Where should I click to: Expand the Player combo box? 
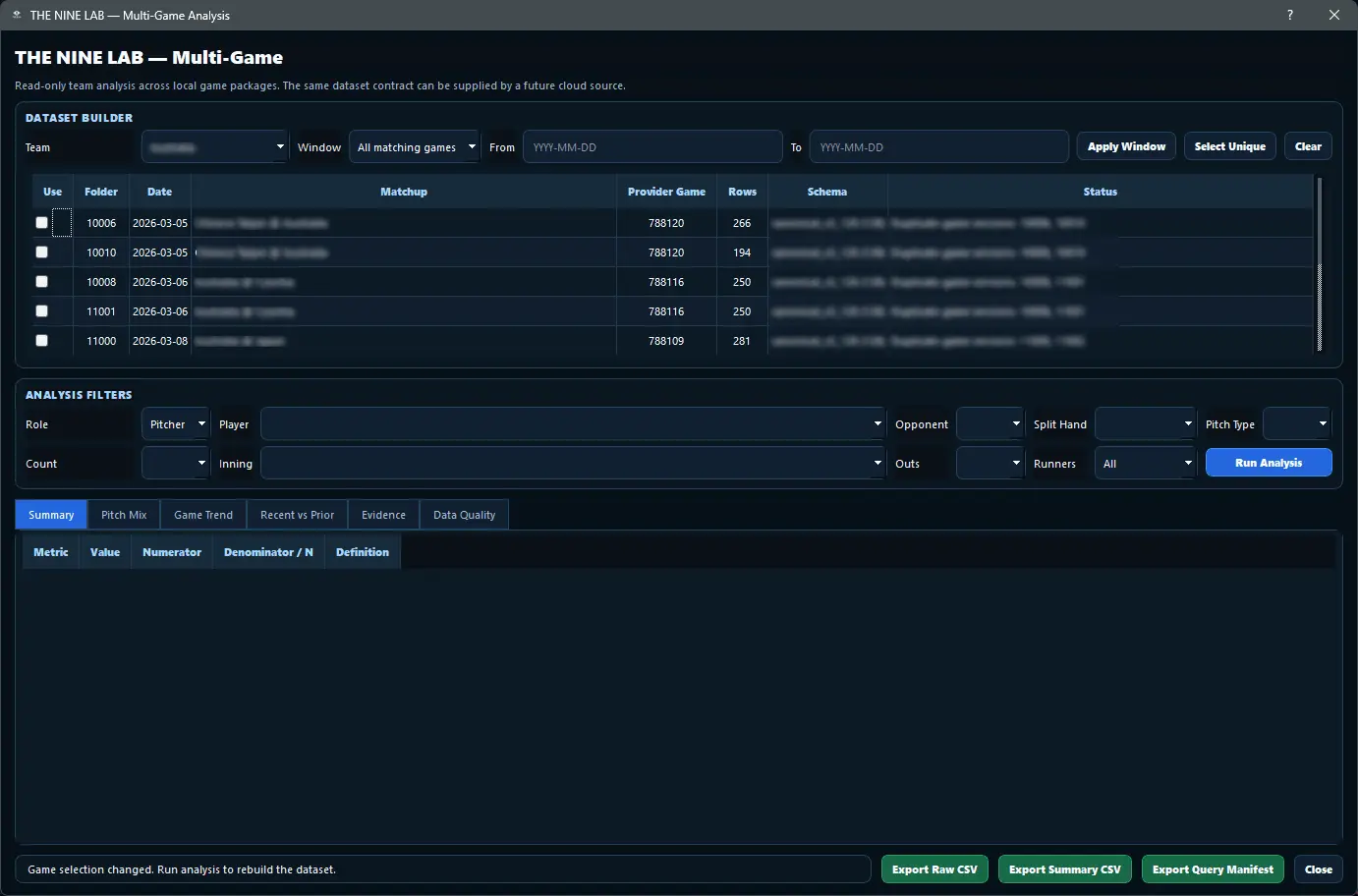(x=573, y=424)
